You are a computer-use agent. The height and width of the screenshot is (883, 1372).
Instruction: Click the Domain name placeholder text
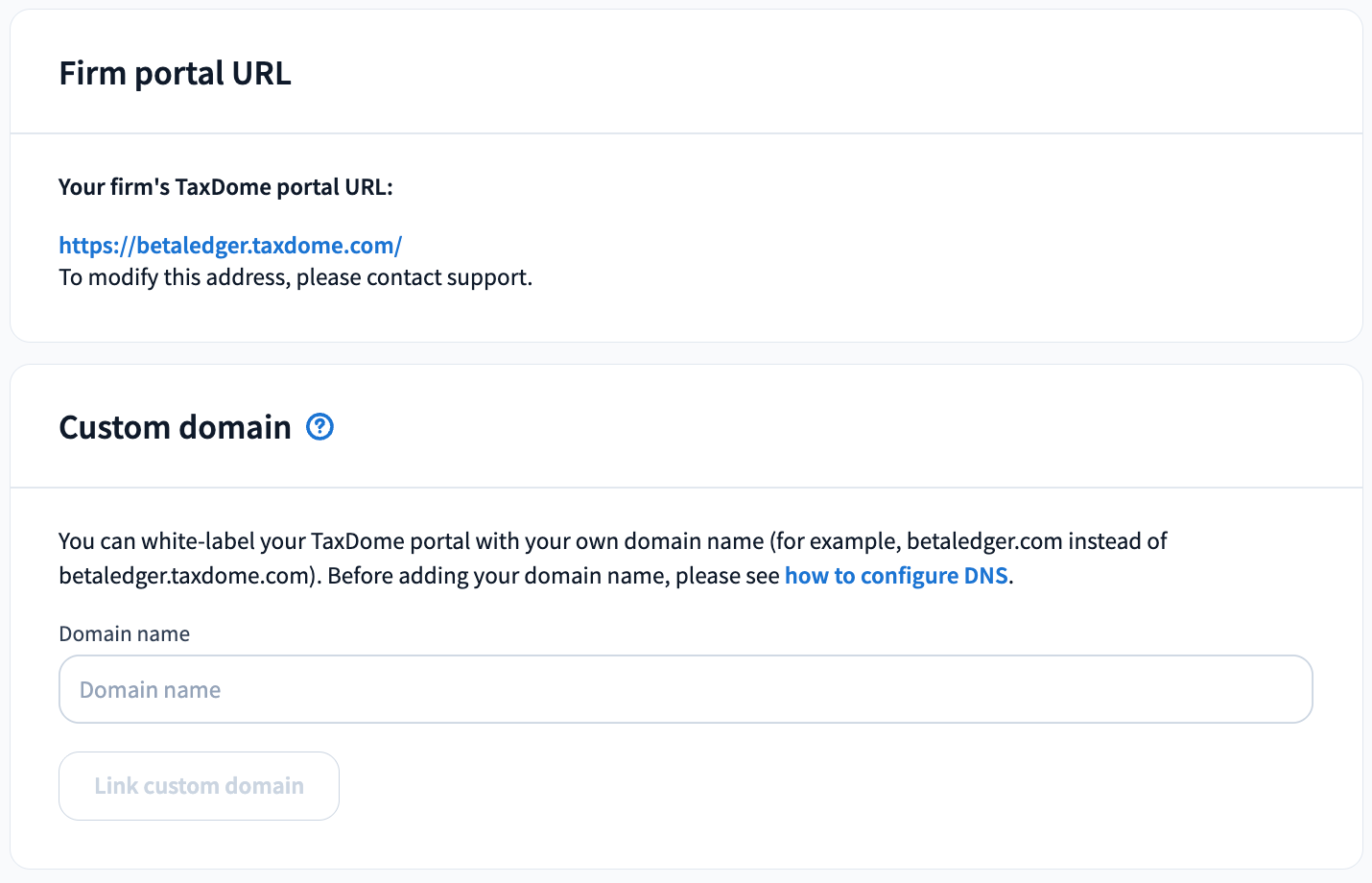[150, 689]
